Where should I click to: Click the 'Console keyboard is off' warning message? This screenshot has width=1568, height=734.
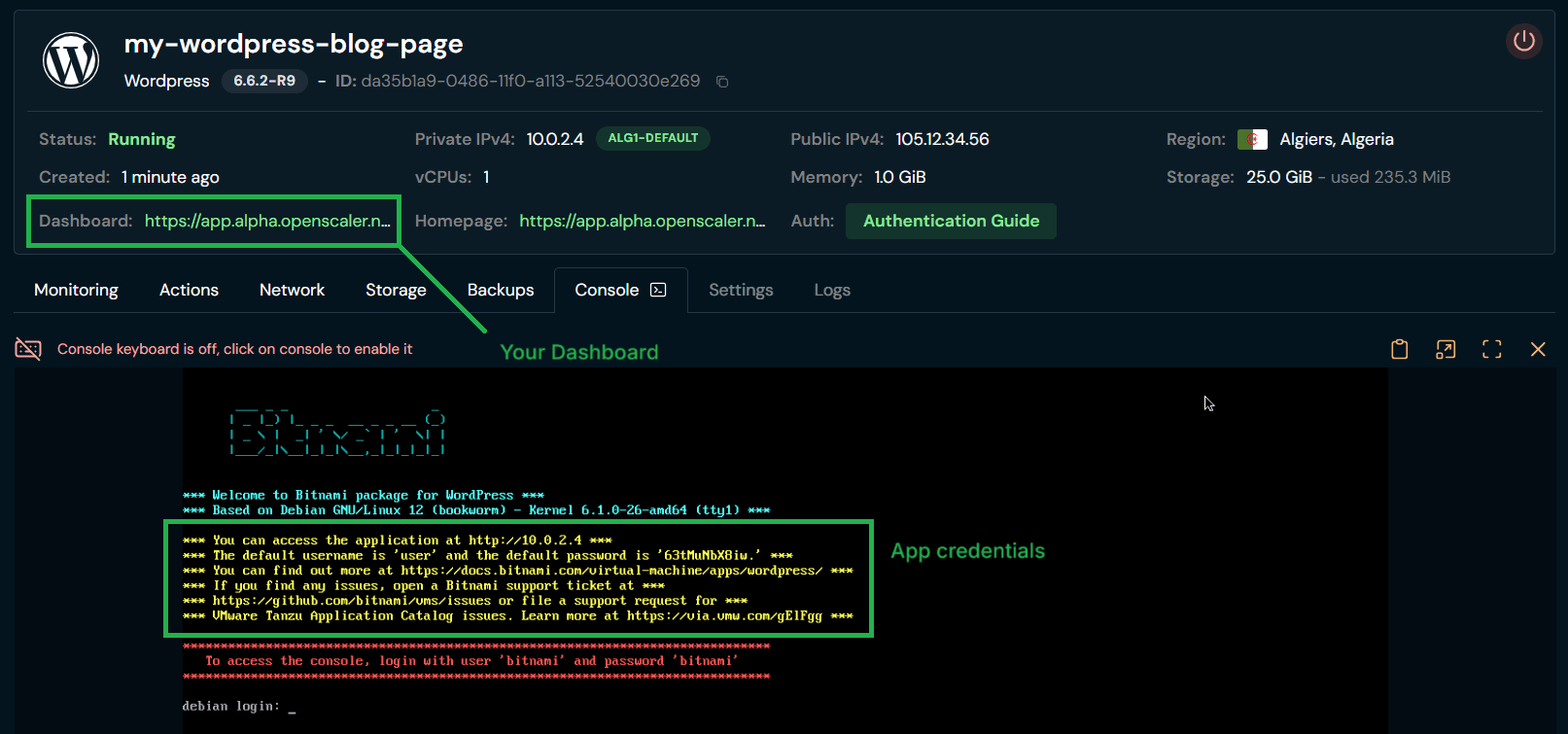[x=234, y=349]
